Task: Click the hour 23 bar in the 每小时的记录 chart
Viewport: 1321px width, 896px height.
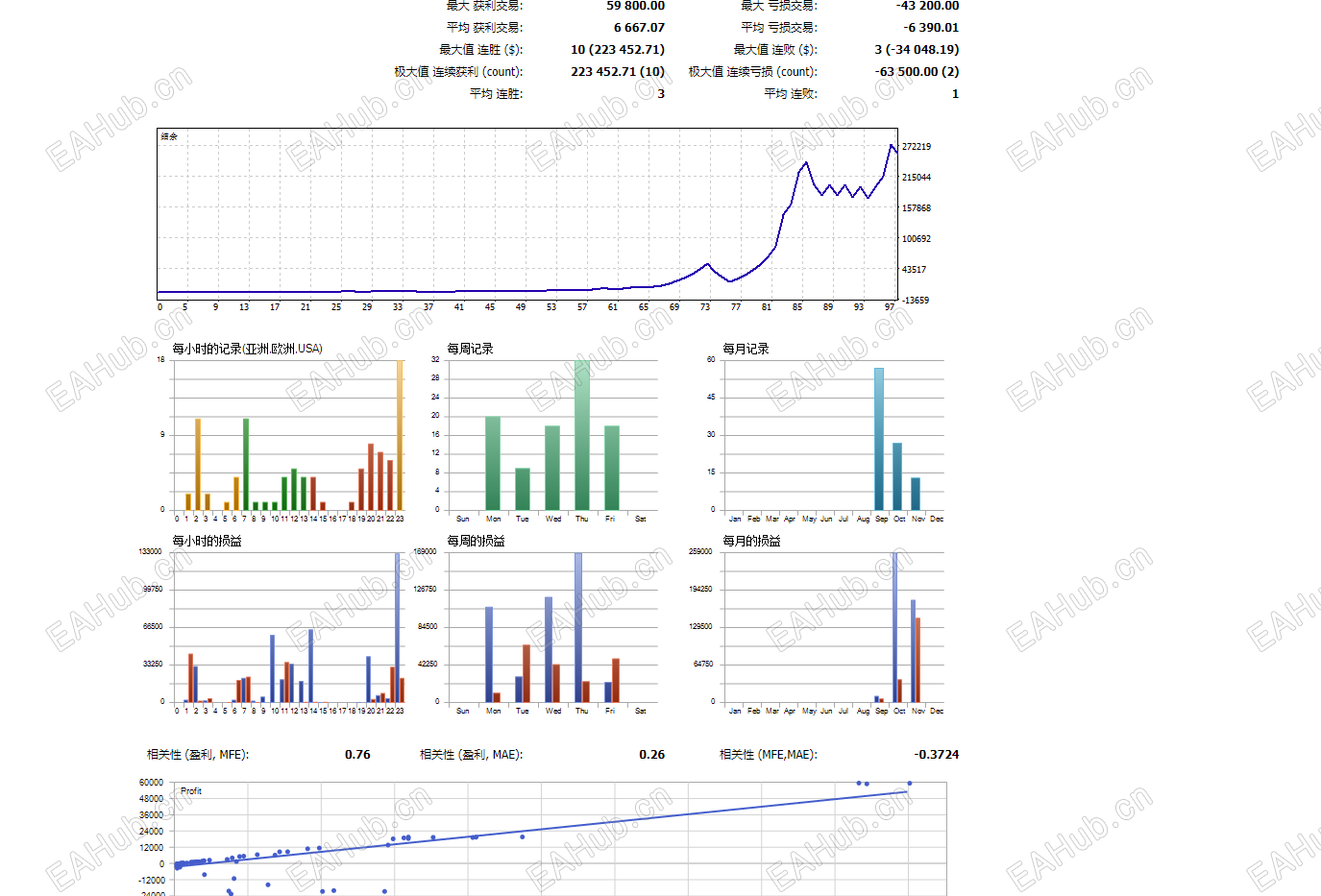Action: [400, 435]
